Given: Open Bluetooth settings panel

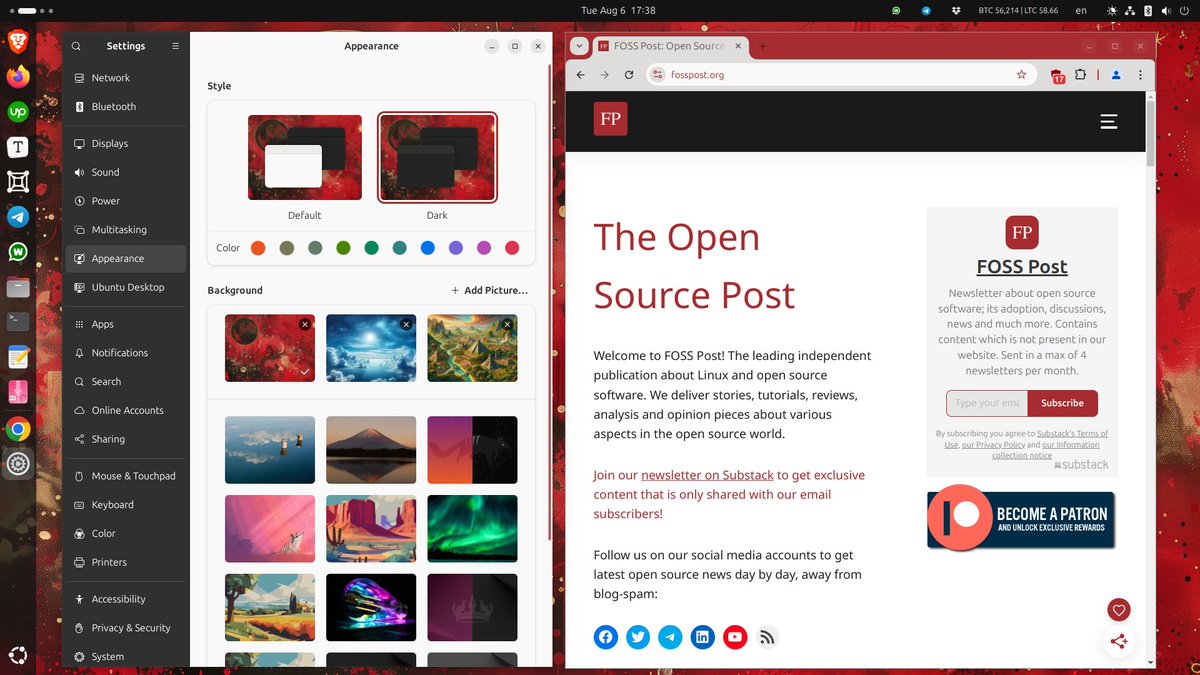Looking at the screenshot, I should tap(126, 107).
